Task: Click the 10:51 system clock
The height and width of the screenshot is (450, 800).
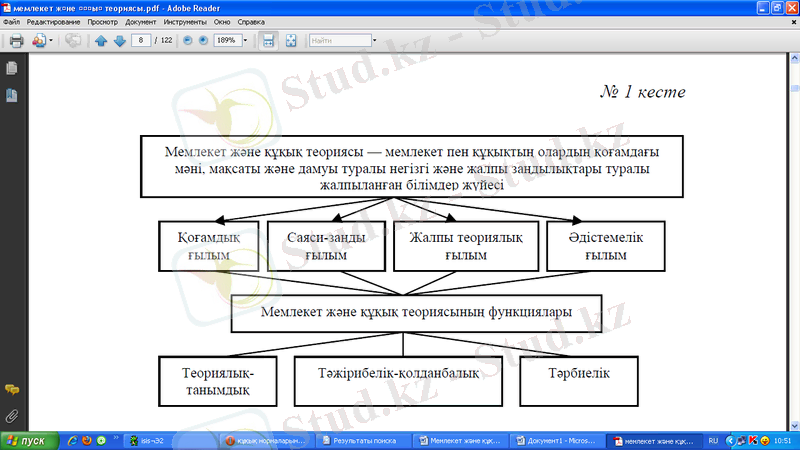Action: click(x=783, y=441)
